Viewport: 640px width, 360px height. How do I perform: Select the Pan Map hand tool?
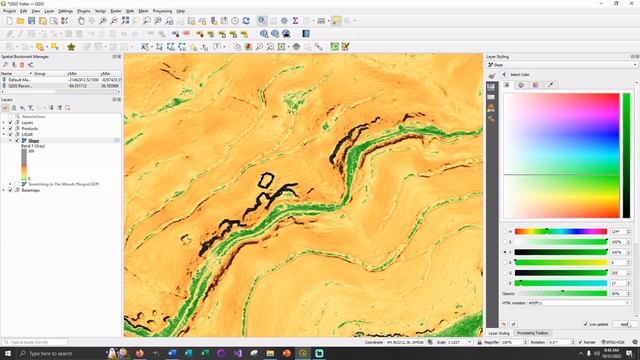pos(81,21)
